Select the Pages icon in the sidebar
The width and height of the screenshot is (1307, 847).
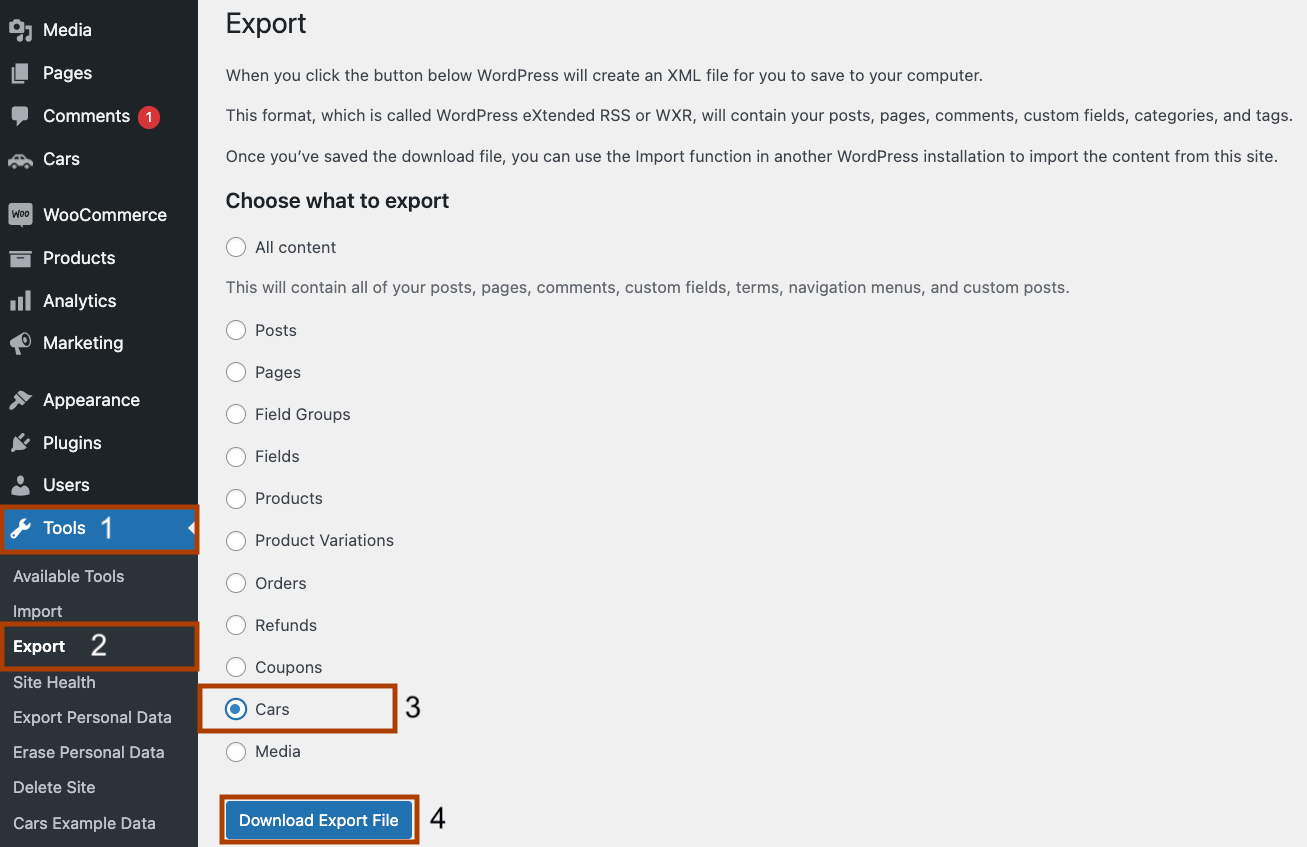(21, 73)
